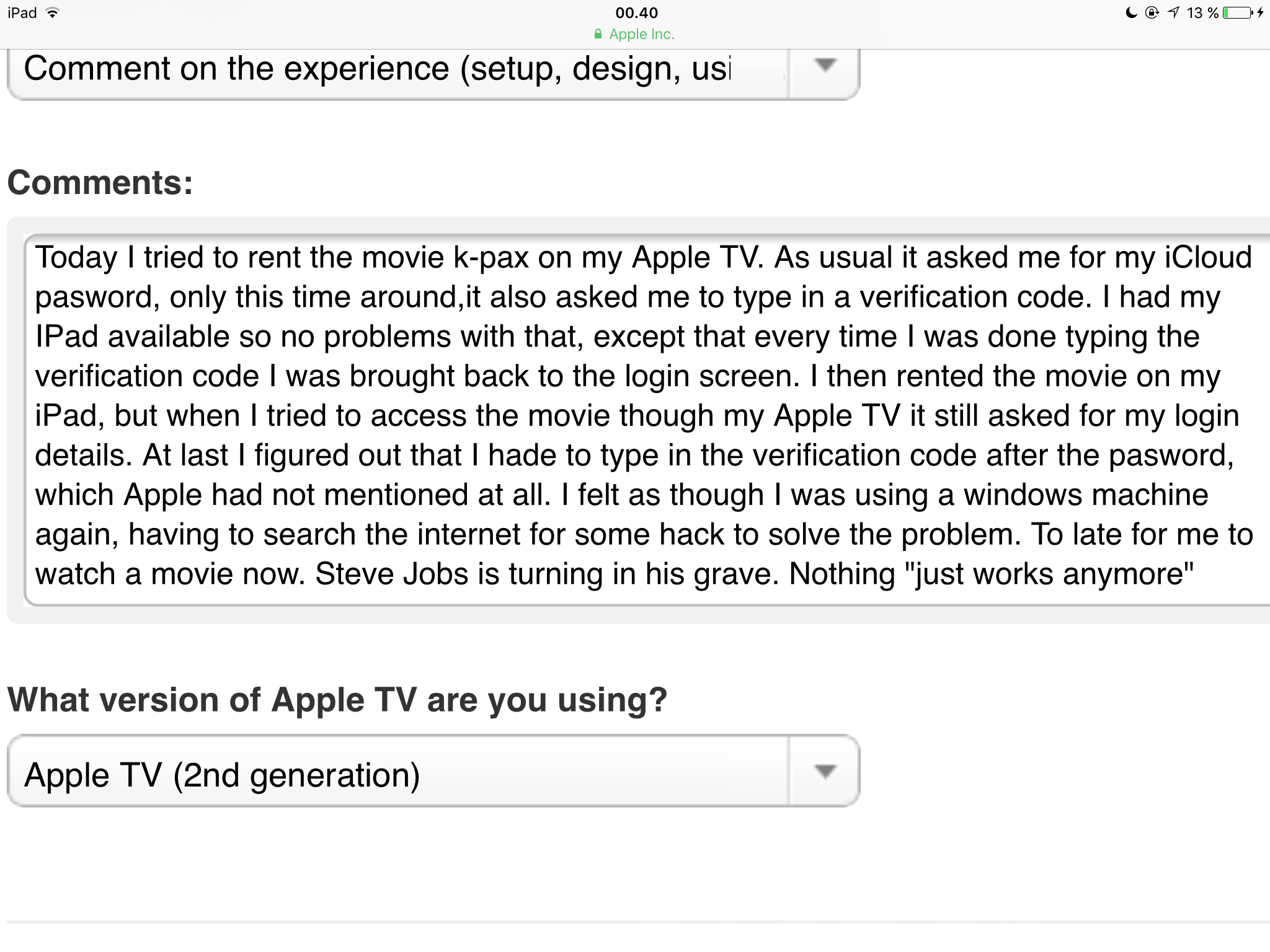Place cursor on "k-pax" in comment text
This screenshot has height=952, width=1270.
point(491,258)
